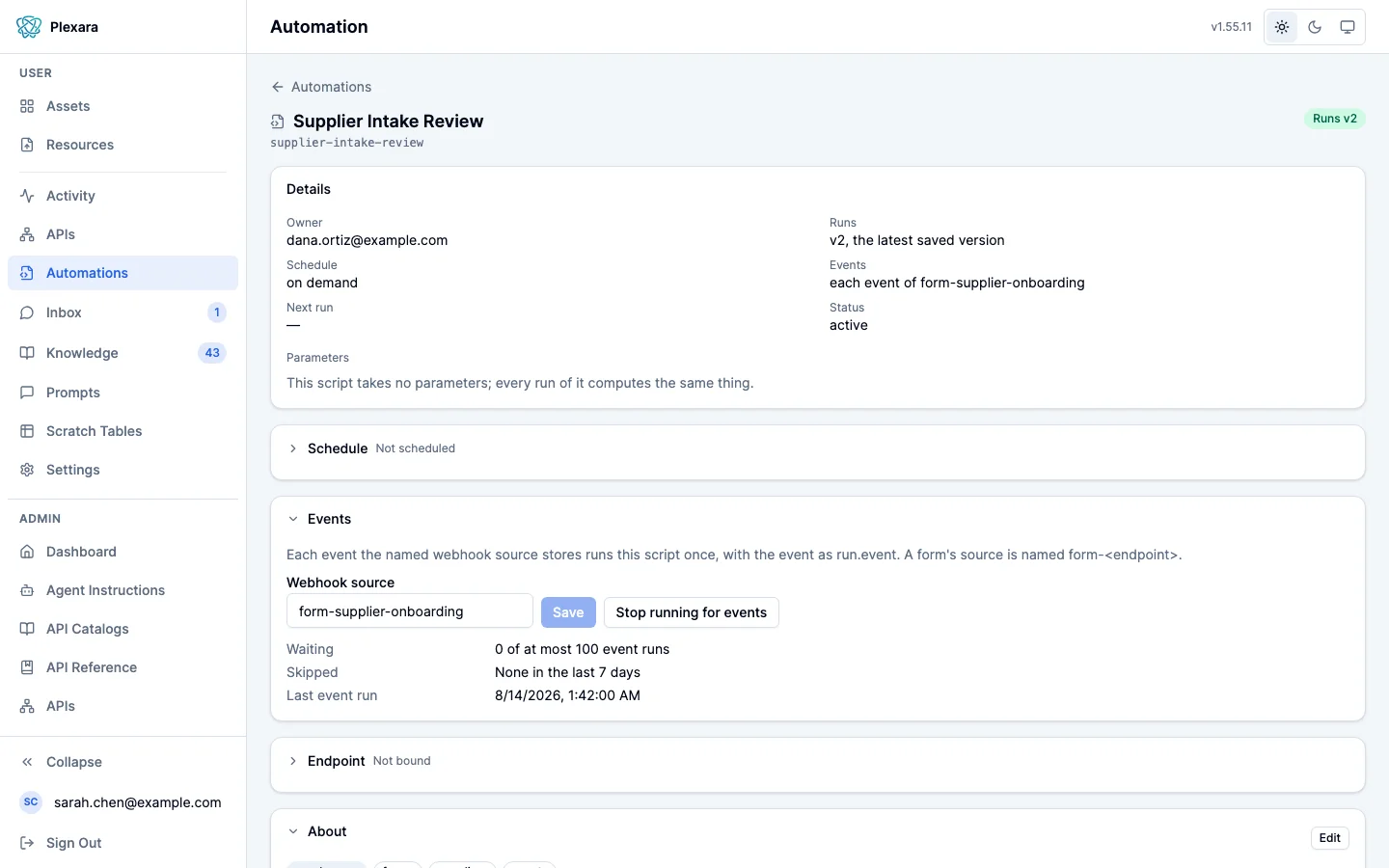Click owner email dana.ortiz@example.com

coord(368,240)
